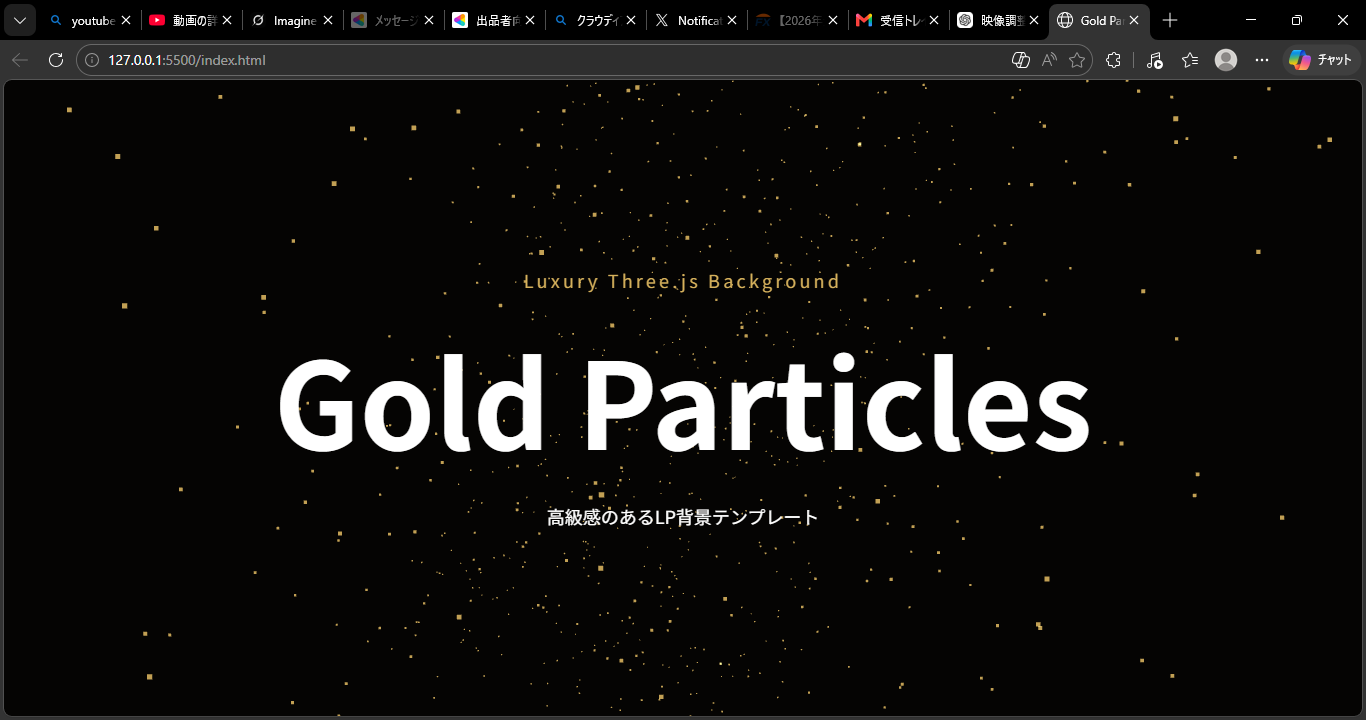
Task: Close the 【2026年 tab
Action: (x=833, y=20)
